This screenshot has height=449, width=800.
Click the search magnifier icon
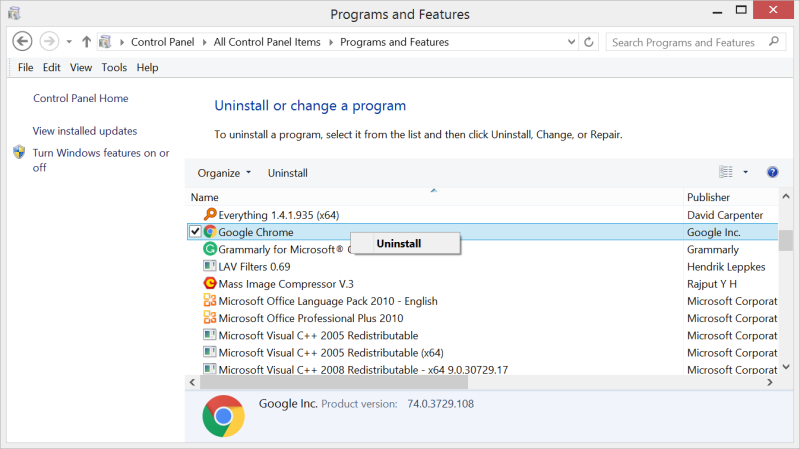click(774, 41)
